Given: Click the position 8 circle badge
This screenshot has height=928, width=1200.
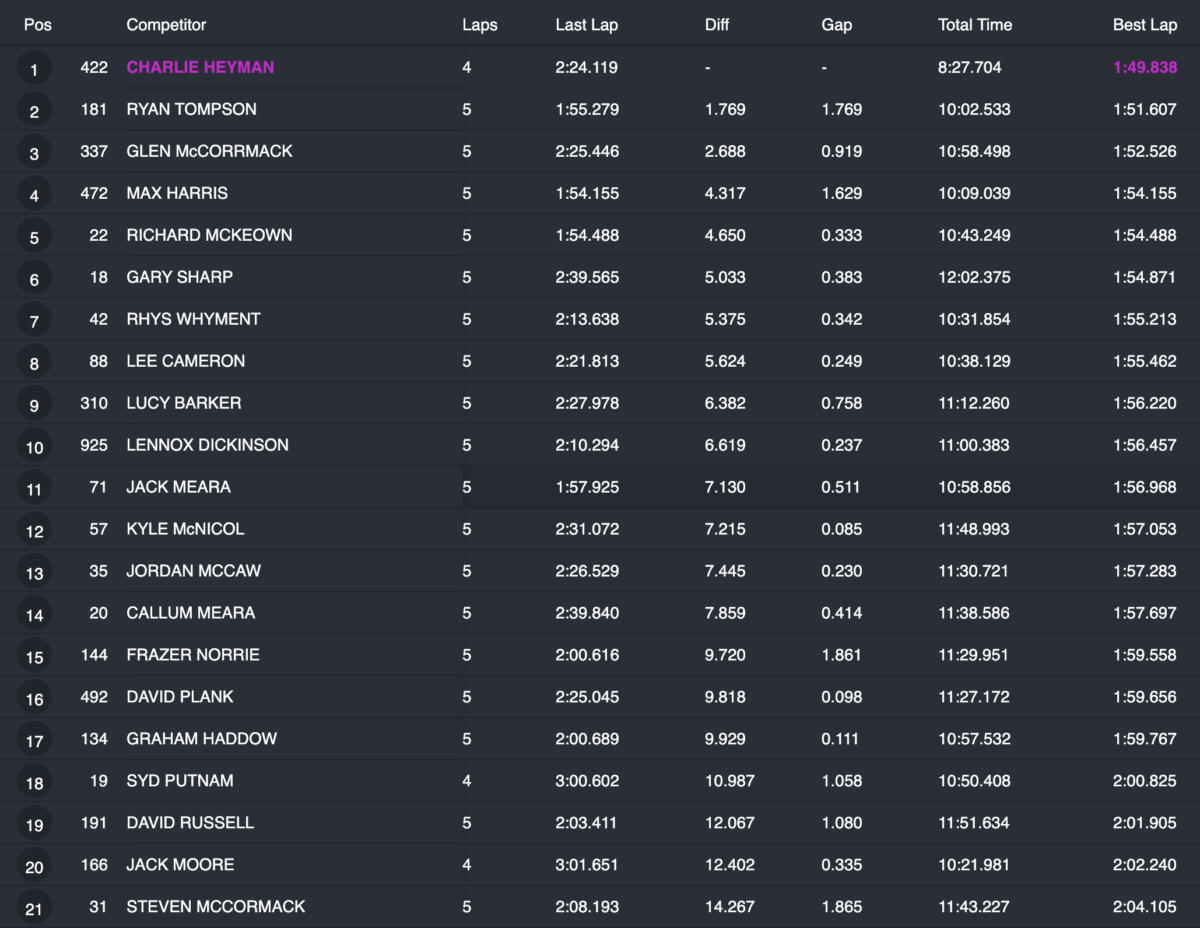Looking at the screenshot, I should click(34, 363).
